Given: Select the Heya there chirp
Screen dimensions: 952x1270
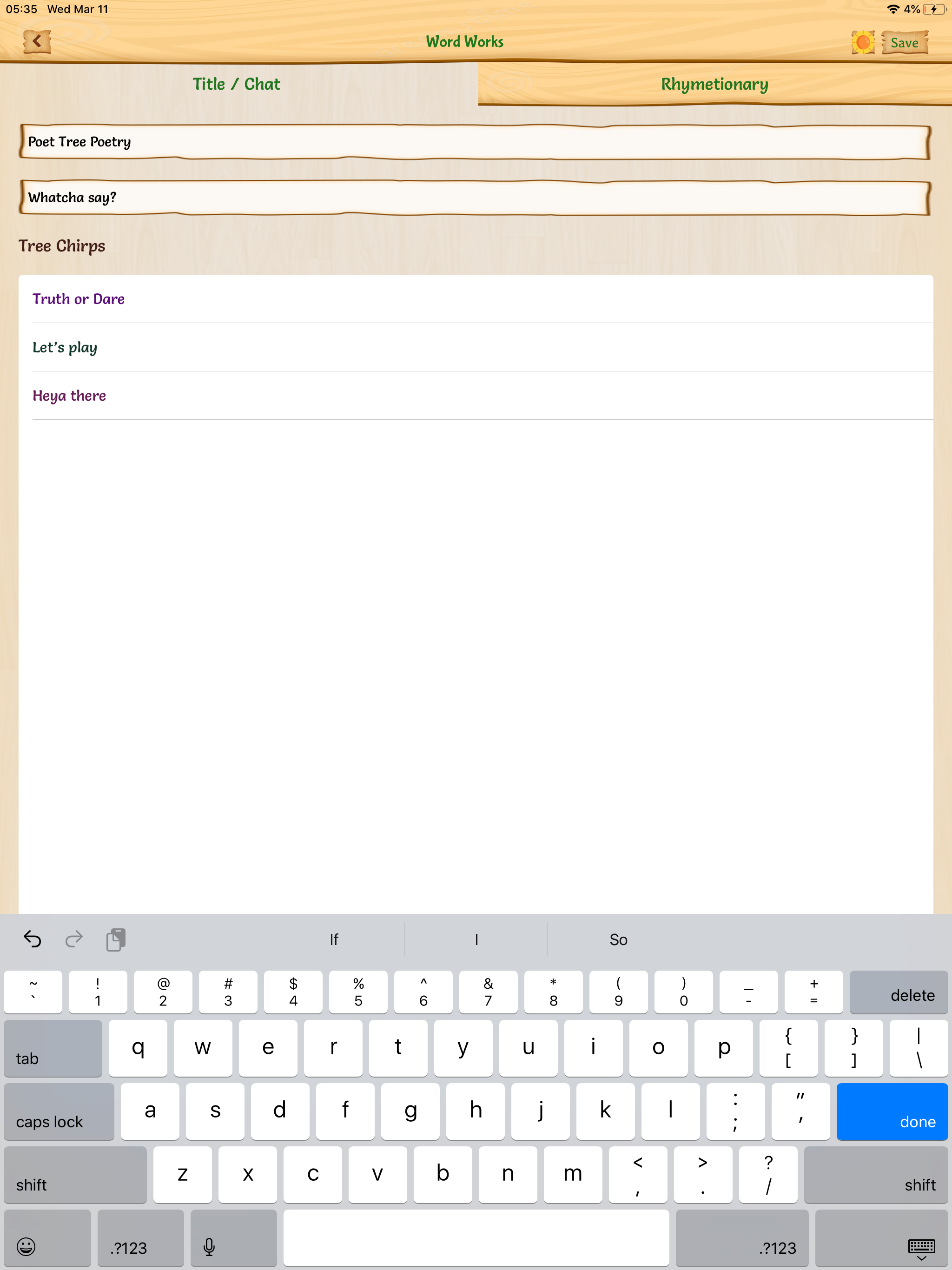Looking at the screenshot, I should tap(476, 396).
